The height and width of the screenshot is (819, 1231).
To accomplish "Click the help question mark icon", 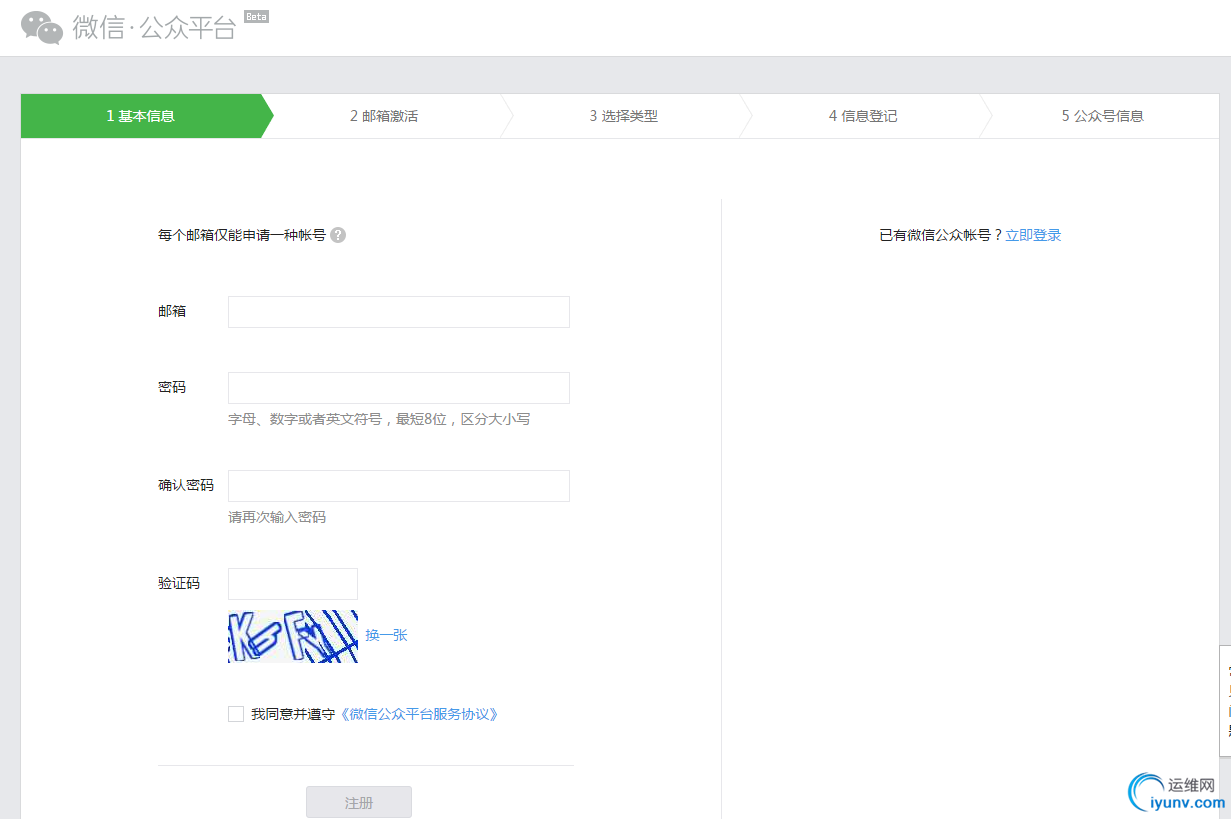I will point(338,235).
